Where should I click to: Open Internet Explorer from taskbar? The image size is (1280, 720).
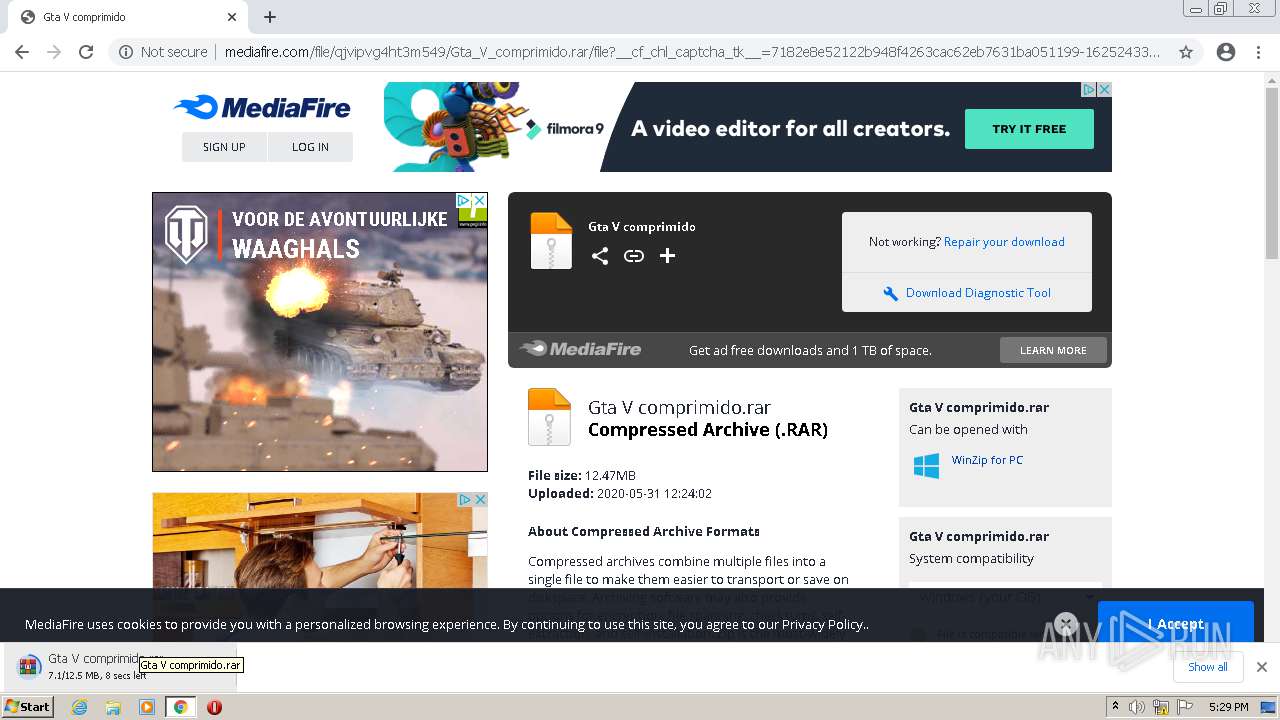click(79, 707)
